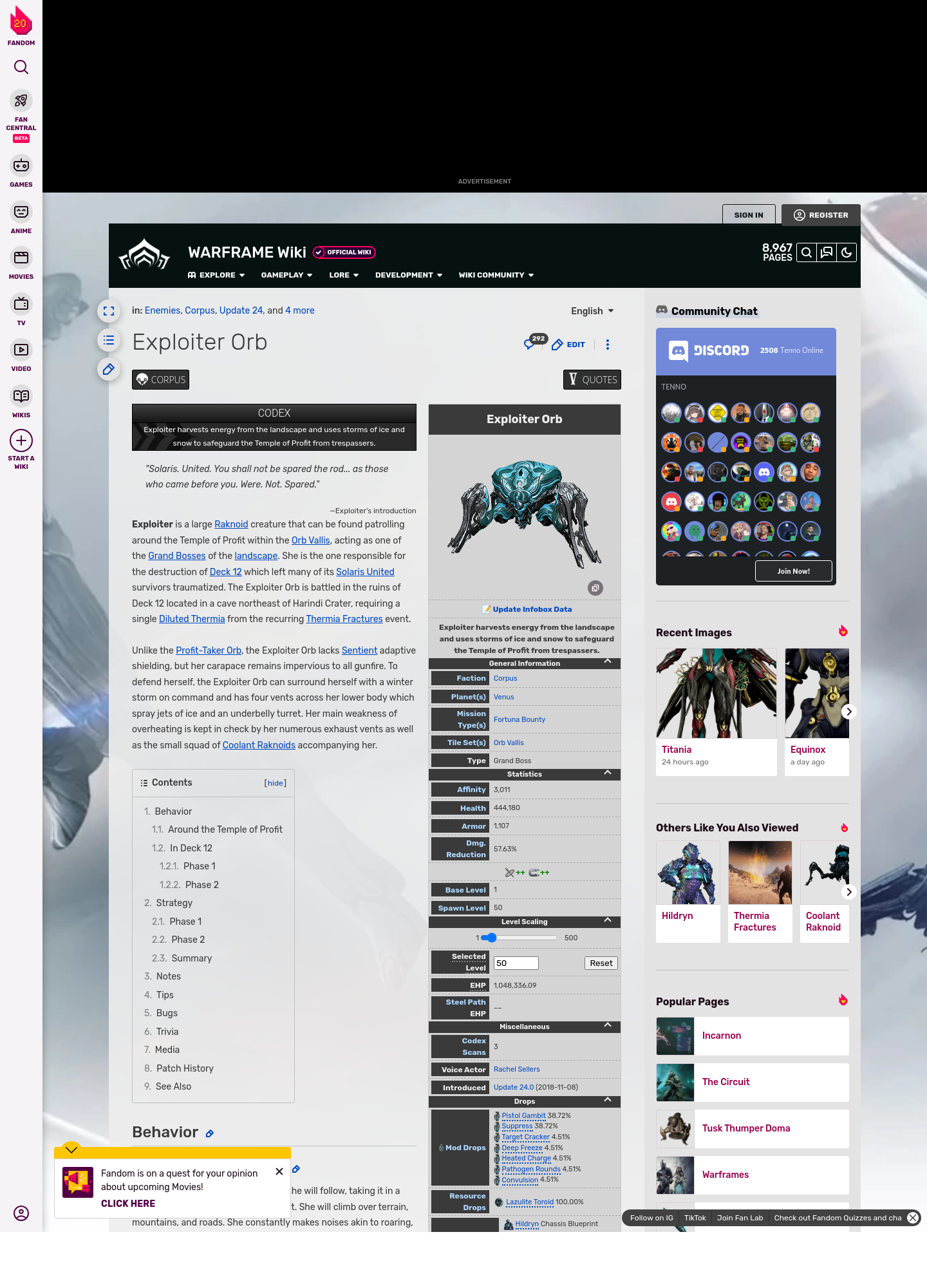Open the Pistol Gambit mod drop link
Image resolution: width=927 pixels, height=1288 pixels.
tap(523, 1115)
